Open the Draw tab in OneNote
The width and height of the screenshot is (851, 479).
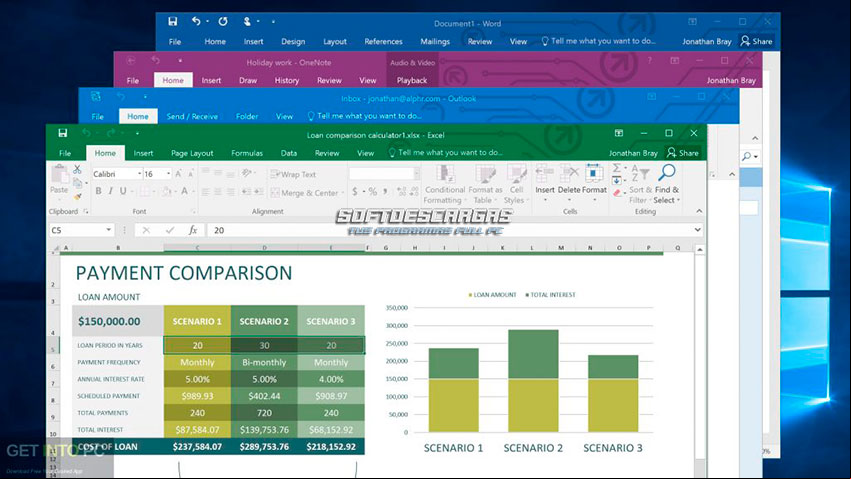coord(248,80)
